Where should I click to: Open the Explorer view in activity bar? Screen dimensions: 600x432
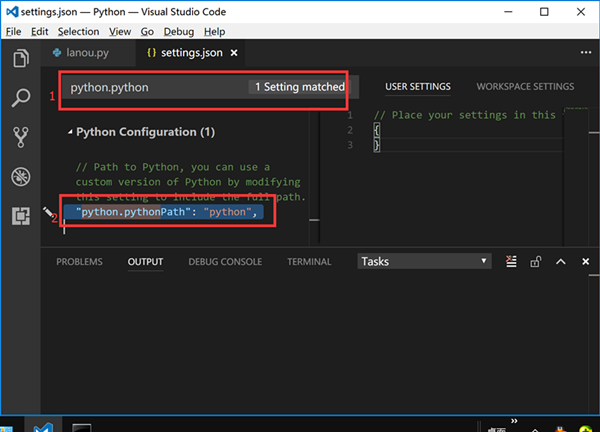[20, 58]
